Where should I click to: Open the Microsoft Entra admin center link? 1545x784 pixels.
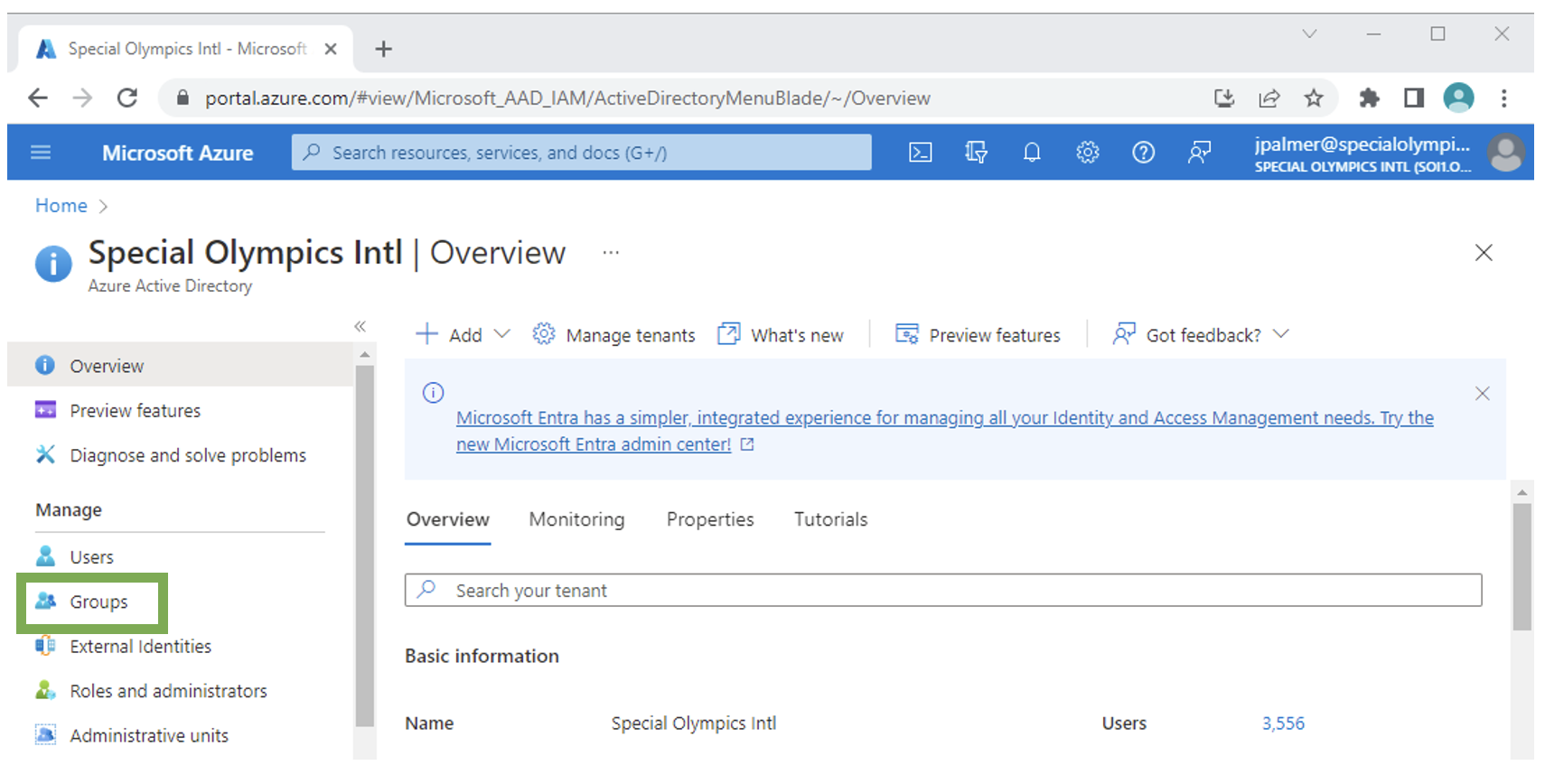tap(945, 431)
